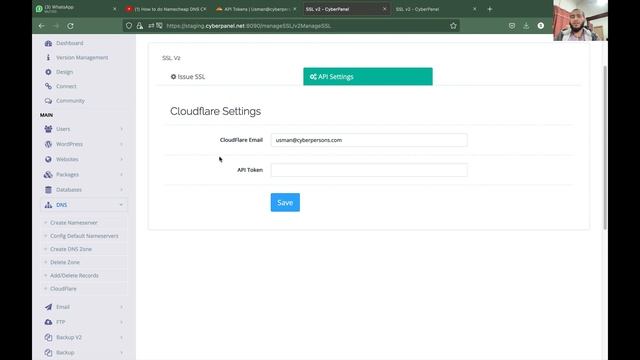Screen dimensions: 640x360
Task: Go back with browser back arrow
Action: pyautogui.click(x=42, y=26)
